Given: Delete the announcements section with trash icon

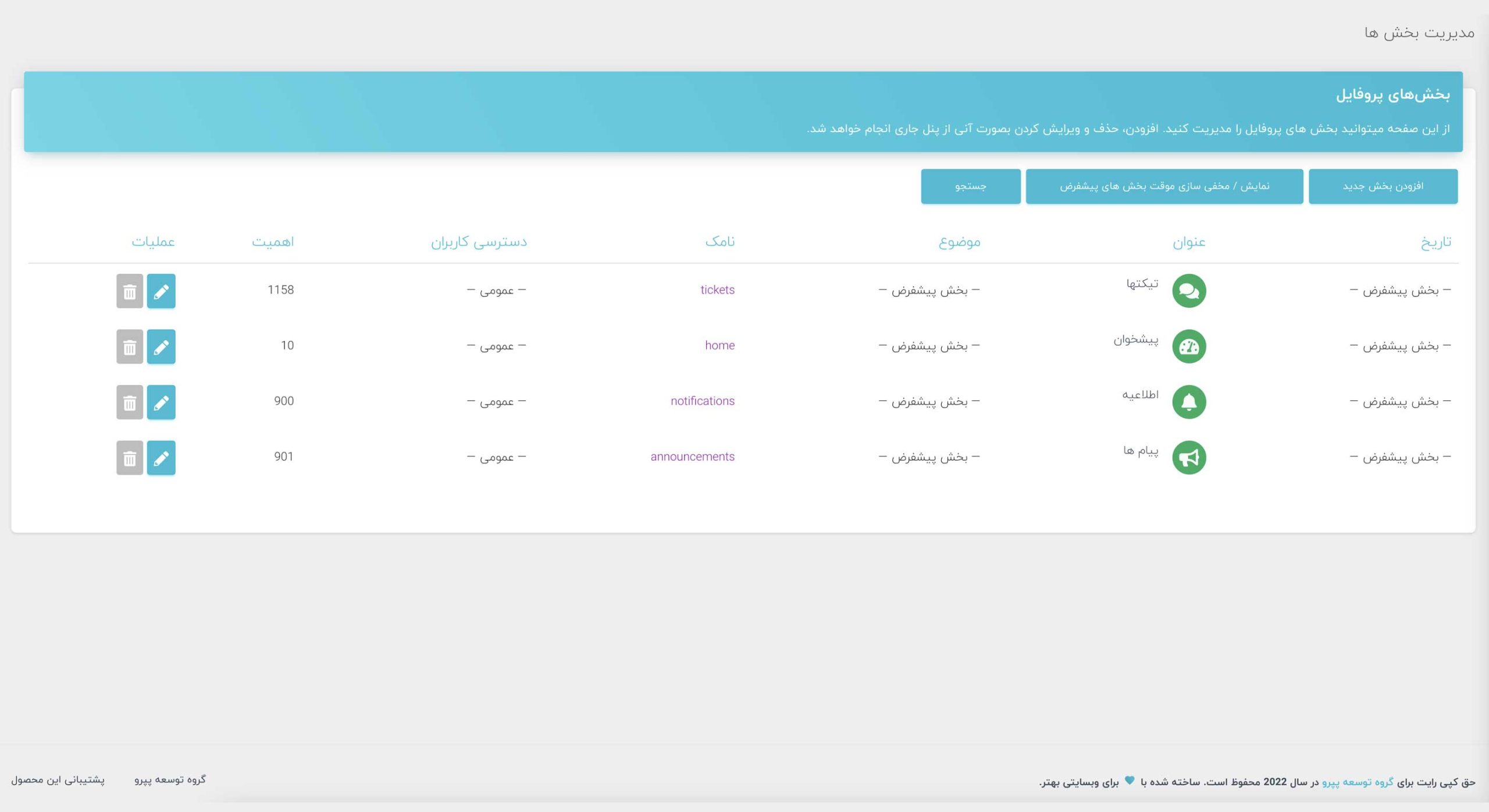Looking at the screenshot, I should pyautogui.click(x=130, y=458).
